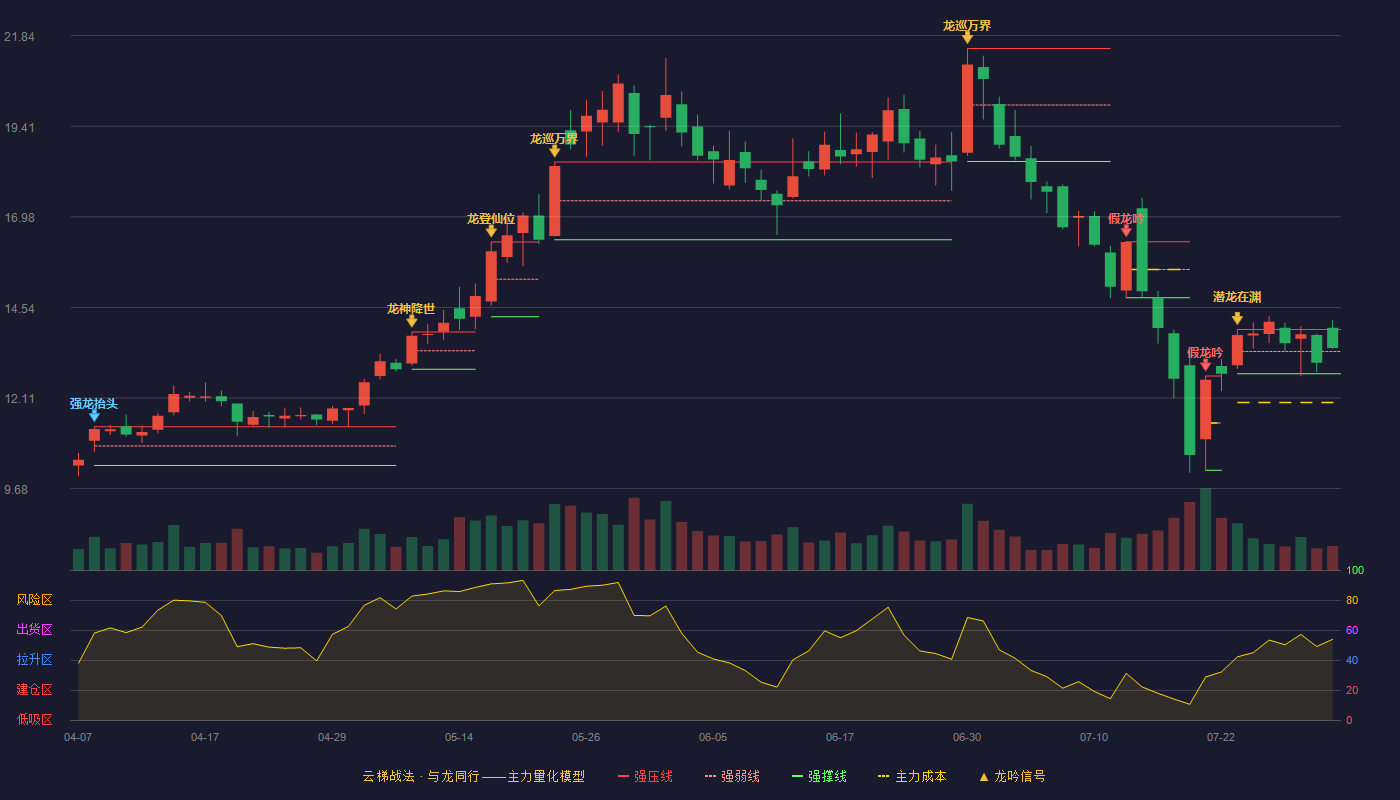Click the 04-29 date label
This screenshot has width=1400, height=800.
[332, 737]
